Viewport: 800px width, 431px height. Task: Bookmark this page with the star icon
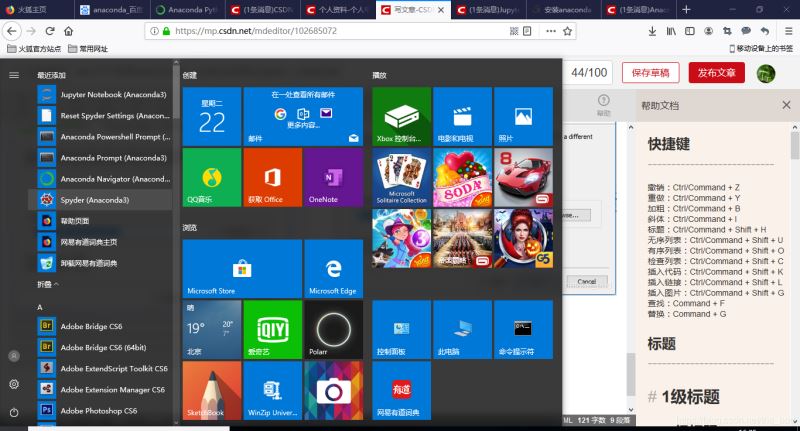pyautogui.click(x=567, y=31)
